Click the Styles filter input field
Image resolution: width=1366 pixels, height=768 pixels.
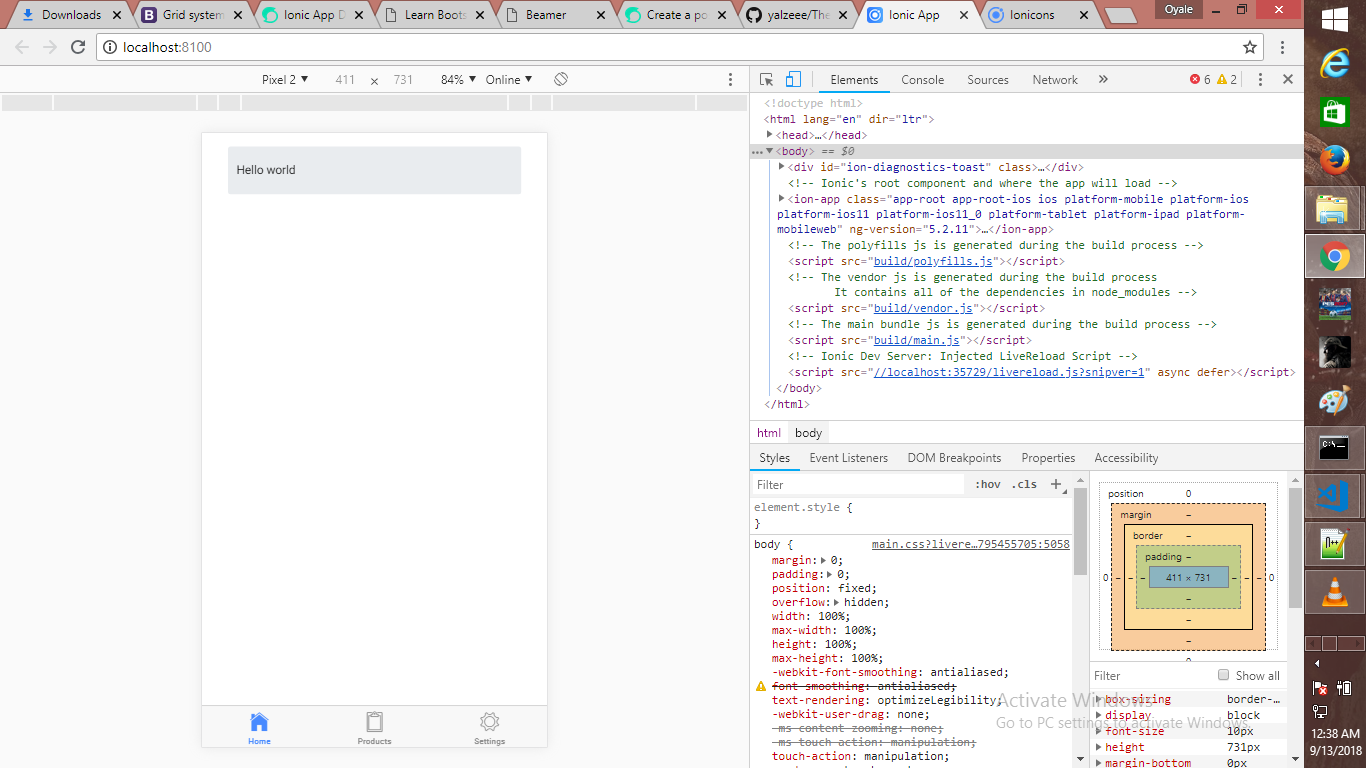tap(858, 484)
